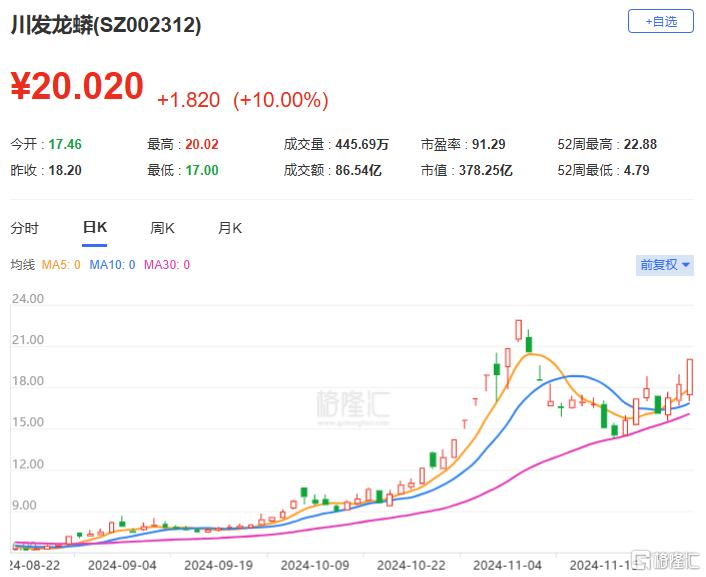Expand the 前复权 adjustment dropdown
Screen dimensions: 706x577
665,265
